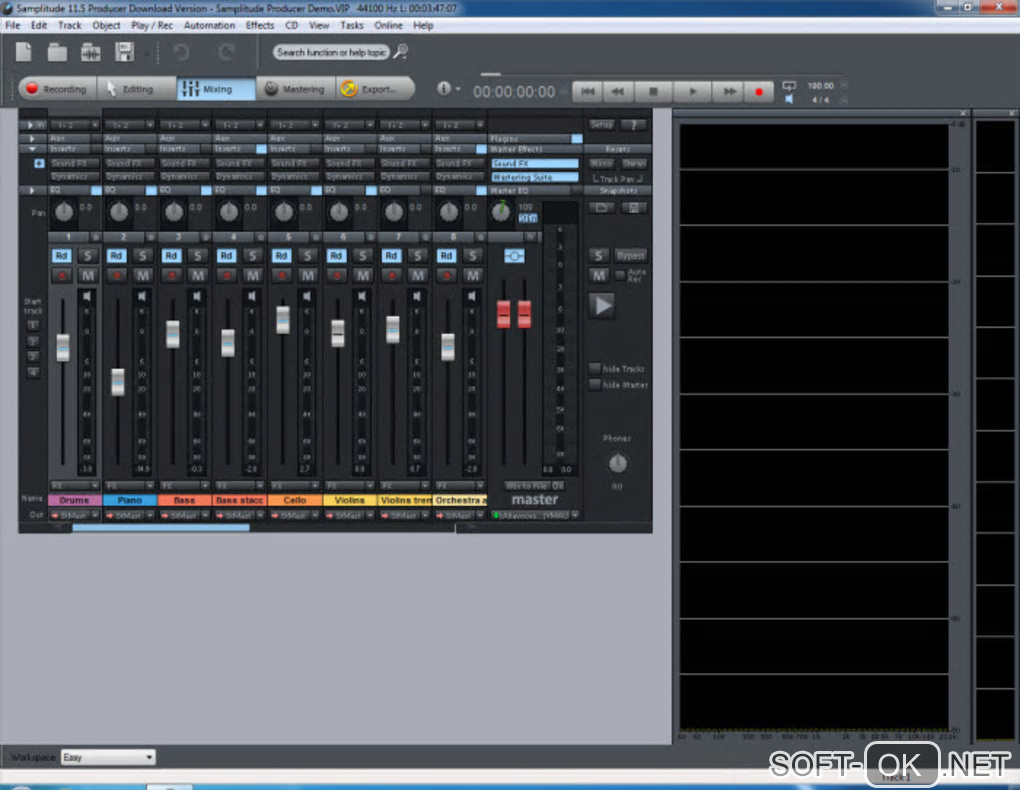This screenshot has height=790, width=1020.
Task: Switch to the Mastering workspace tab
Action: click(295, 89)
